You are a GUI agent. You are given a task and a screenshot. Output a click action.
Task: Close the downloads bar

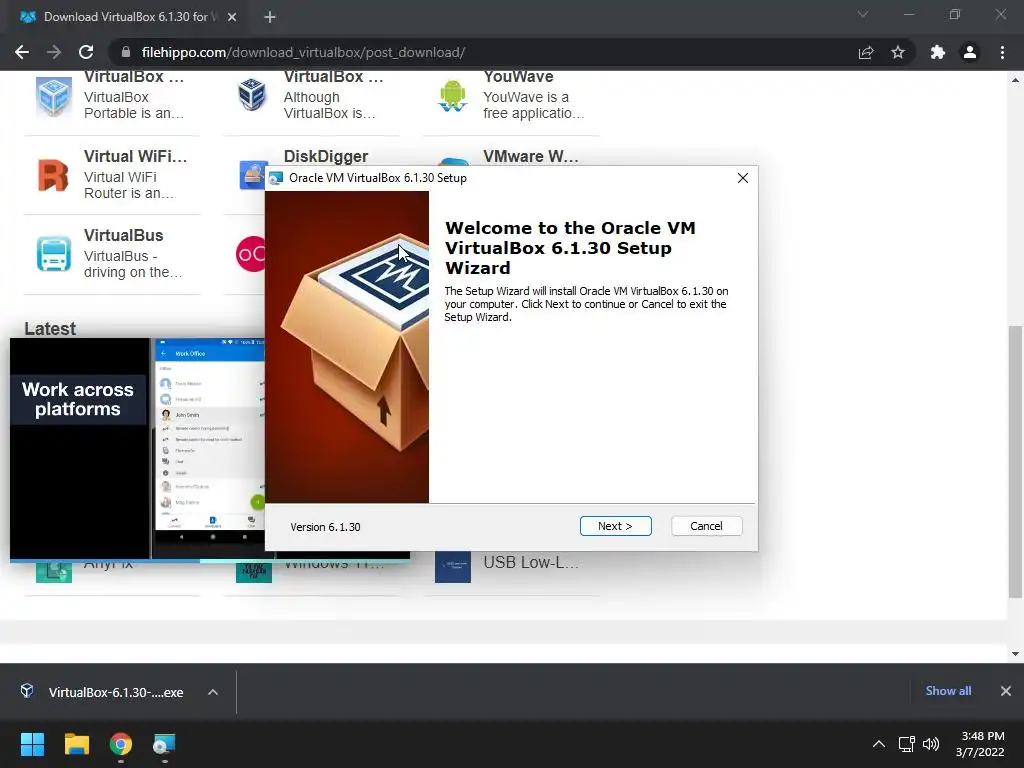1006,691
